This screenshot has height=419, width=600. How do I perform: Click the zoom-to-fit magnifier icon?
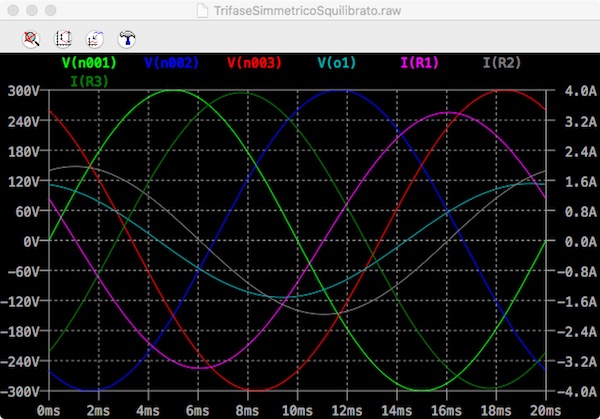tap(32, 39)
